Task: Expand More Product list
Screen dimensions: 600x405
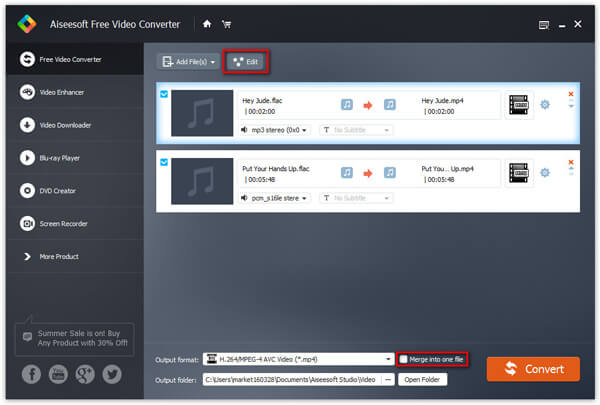Action: pyautogui.click(x=75, y=256)
